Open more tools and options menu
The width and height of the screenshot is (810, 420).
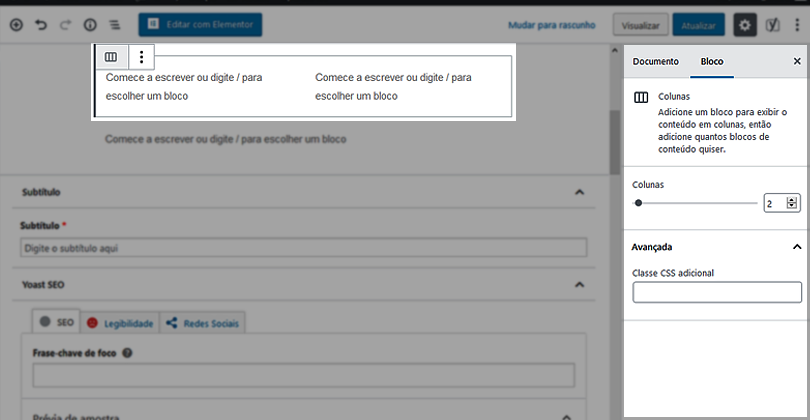click(x=798, y=25)
